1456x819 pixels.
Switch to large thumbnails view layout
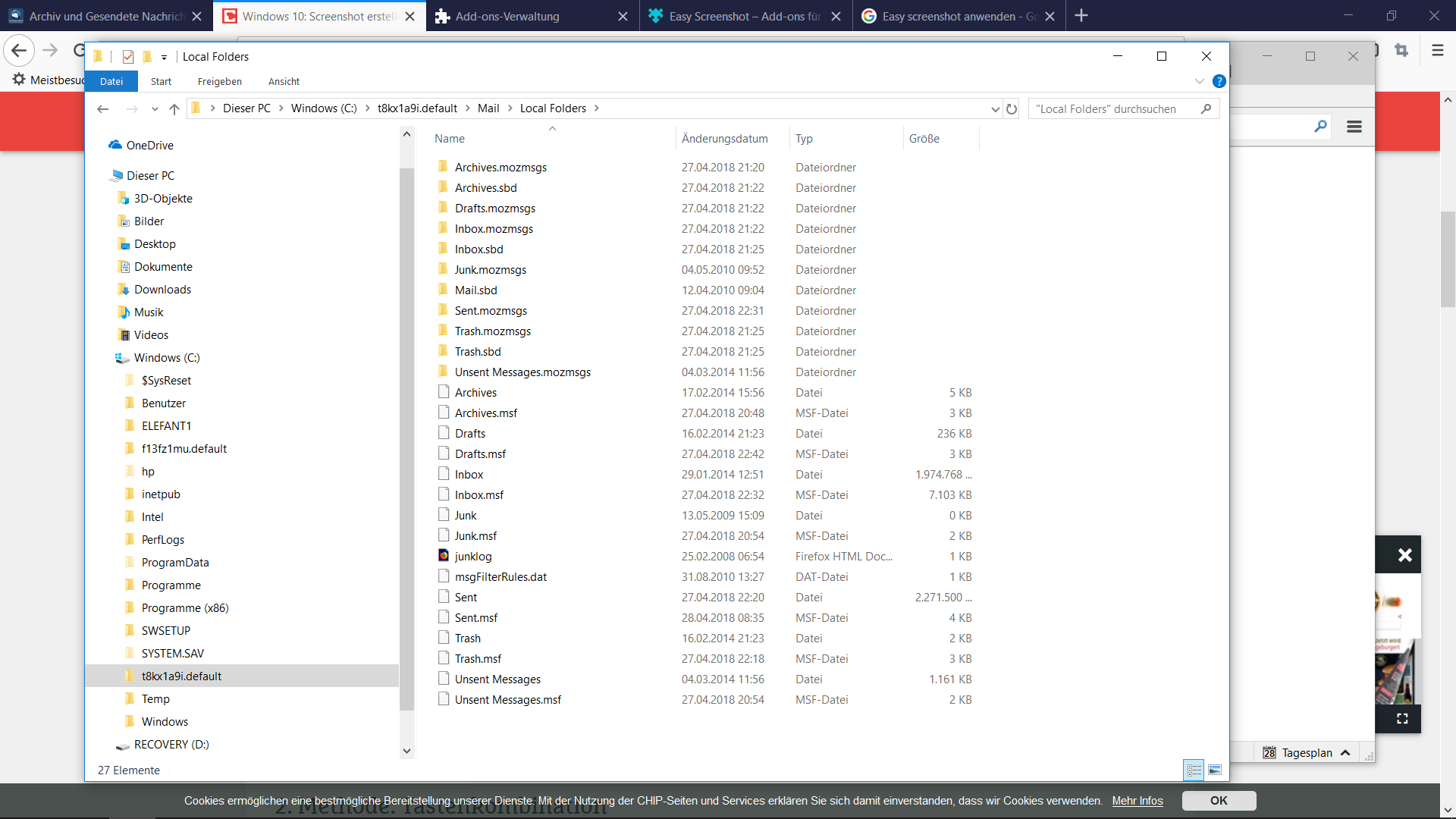click(1215, 770)
